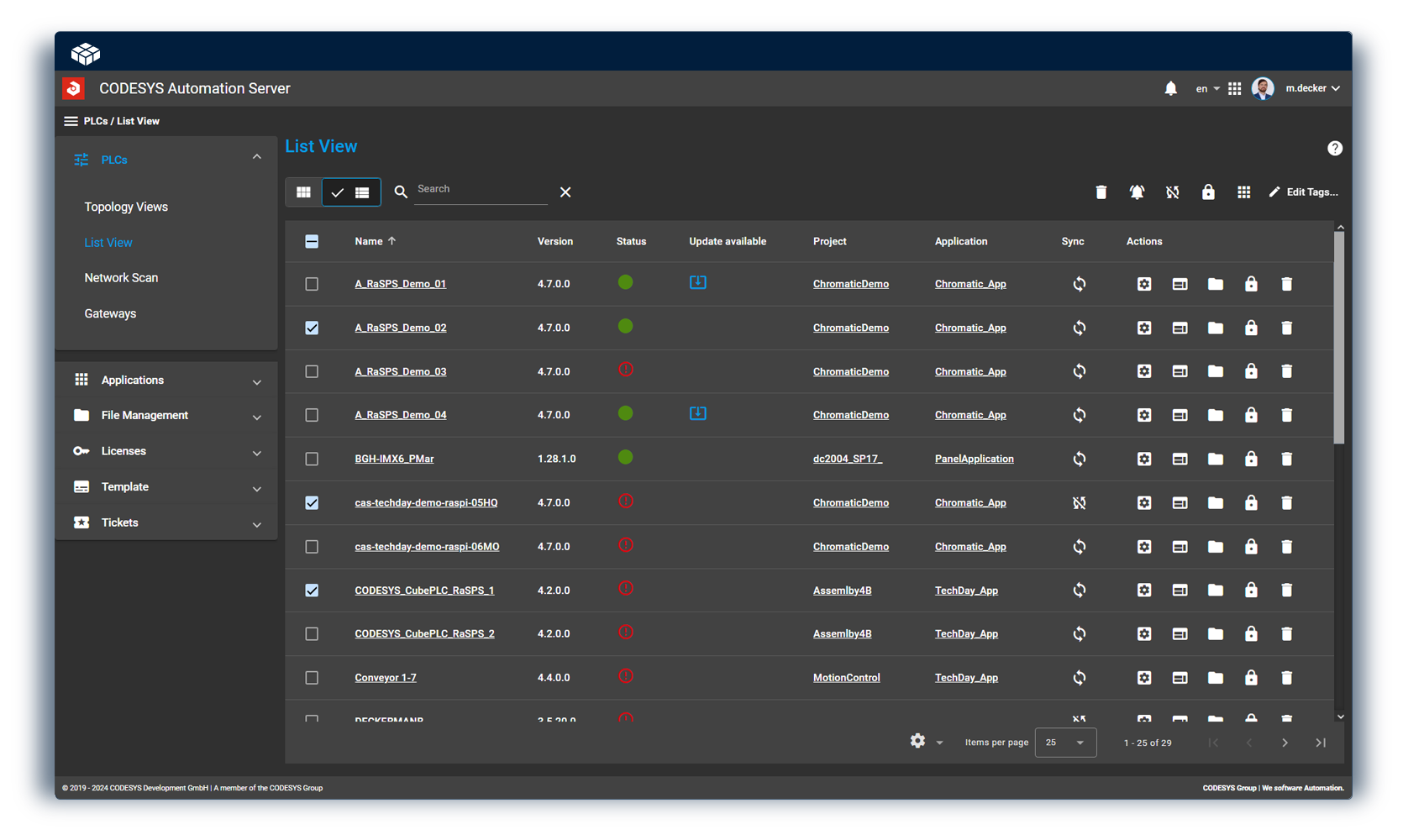Go to Topology Views
The height and width of the screenshot is (840, 1403).
pyautogui.click(x=126, y=207)
